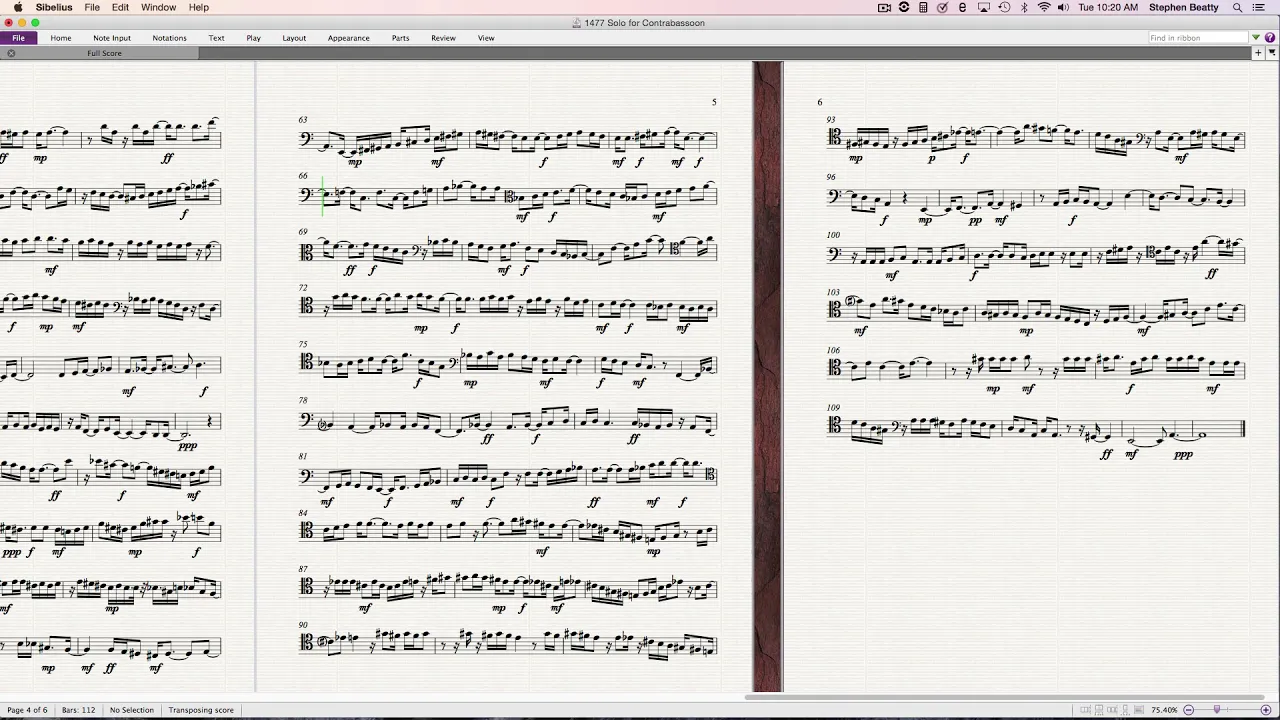Open the Review ribbon tab
Screen dimensions: 1280x720
click(x=443, y=38)
